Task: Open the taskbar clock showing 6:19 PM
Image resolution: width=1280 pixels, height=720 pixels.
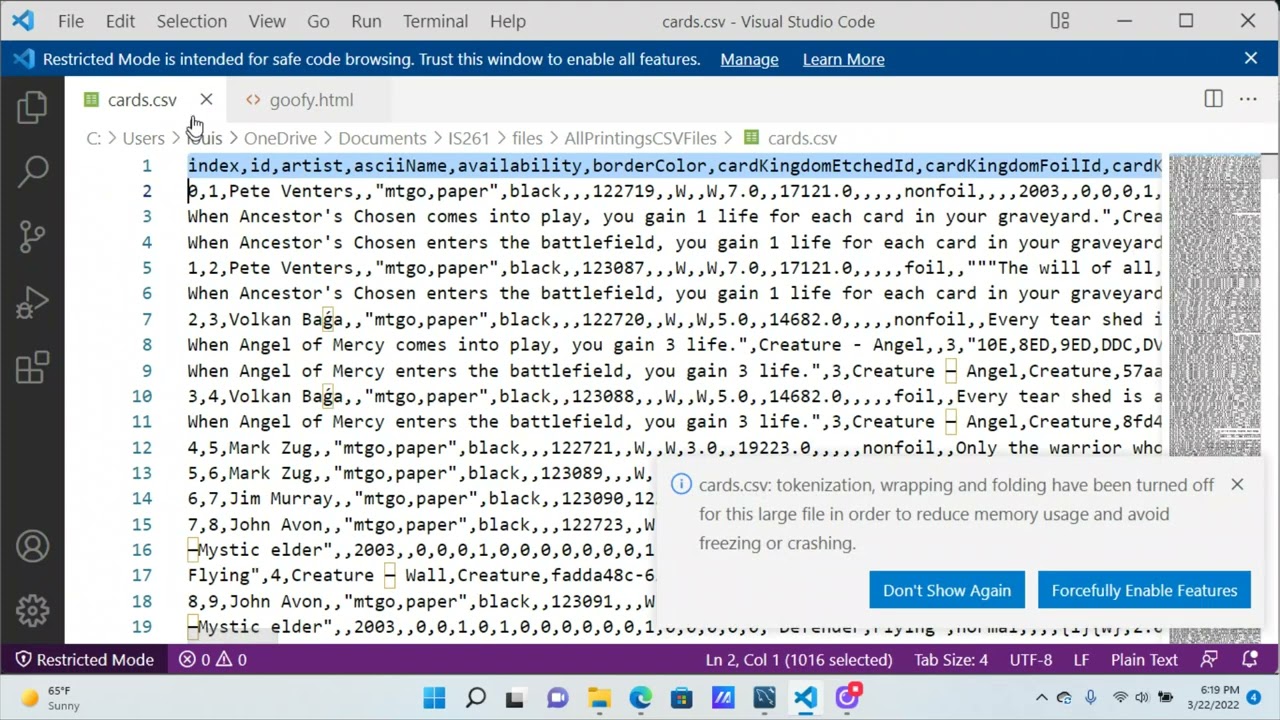Action: coord(1211,698)
